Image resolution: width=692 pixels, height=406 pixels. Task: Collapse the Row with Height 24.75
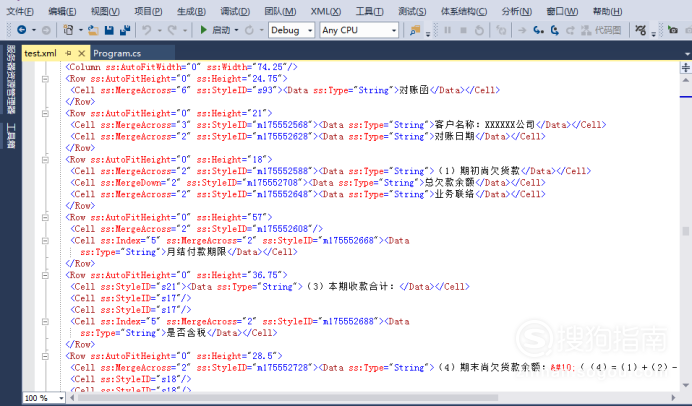click(45, 79)
